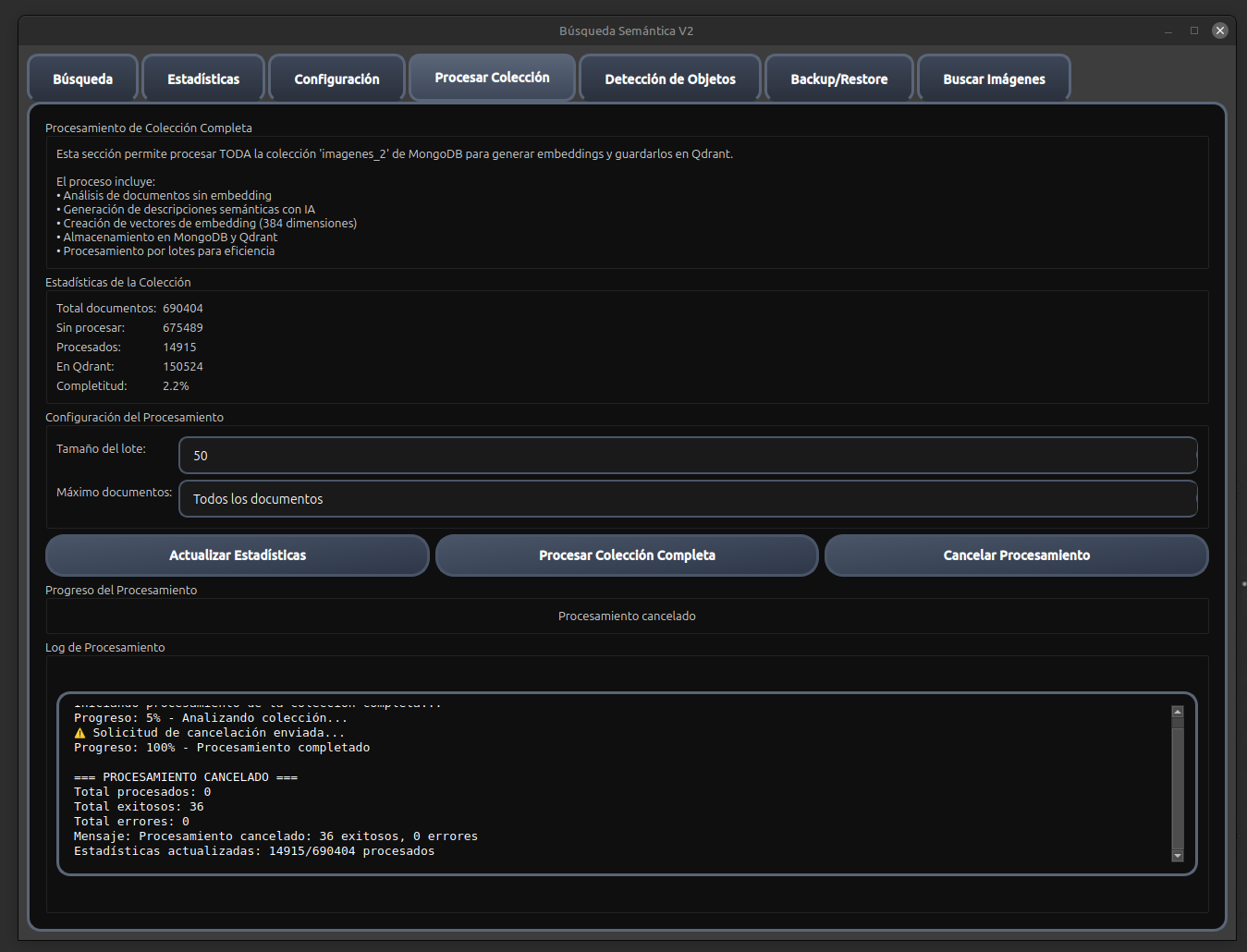Select the Buscar Imágenes tab

(994, 78)
